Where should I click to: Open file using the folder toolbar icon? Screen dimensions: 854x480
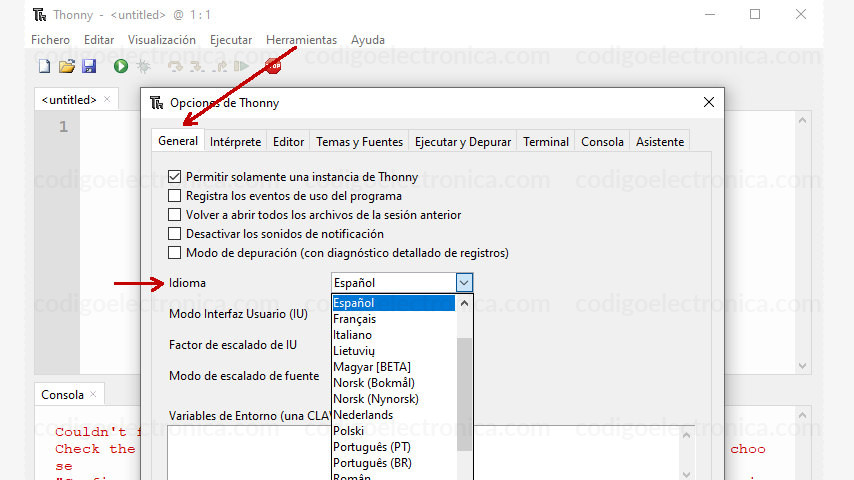point(66,66)
